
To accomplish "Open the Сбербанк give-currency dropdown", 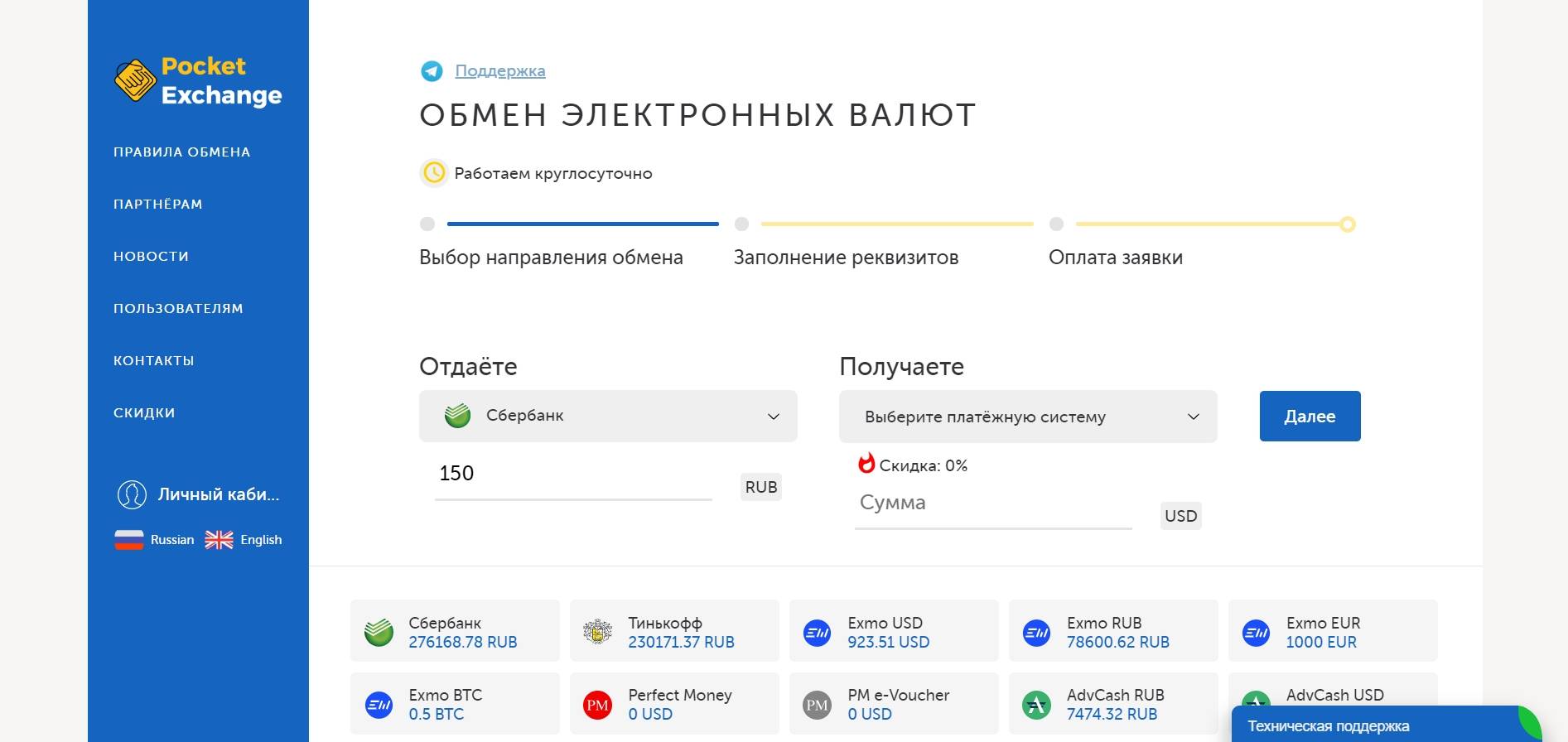I will (x=608, y=416).
